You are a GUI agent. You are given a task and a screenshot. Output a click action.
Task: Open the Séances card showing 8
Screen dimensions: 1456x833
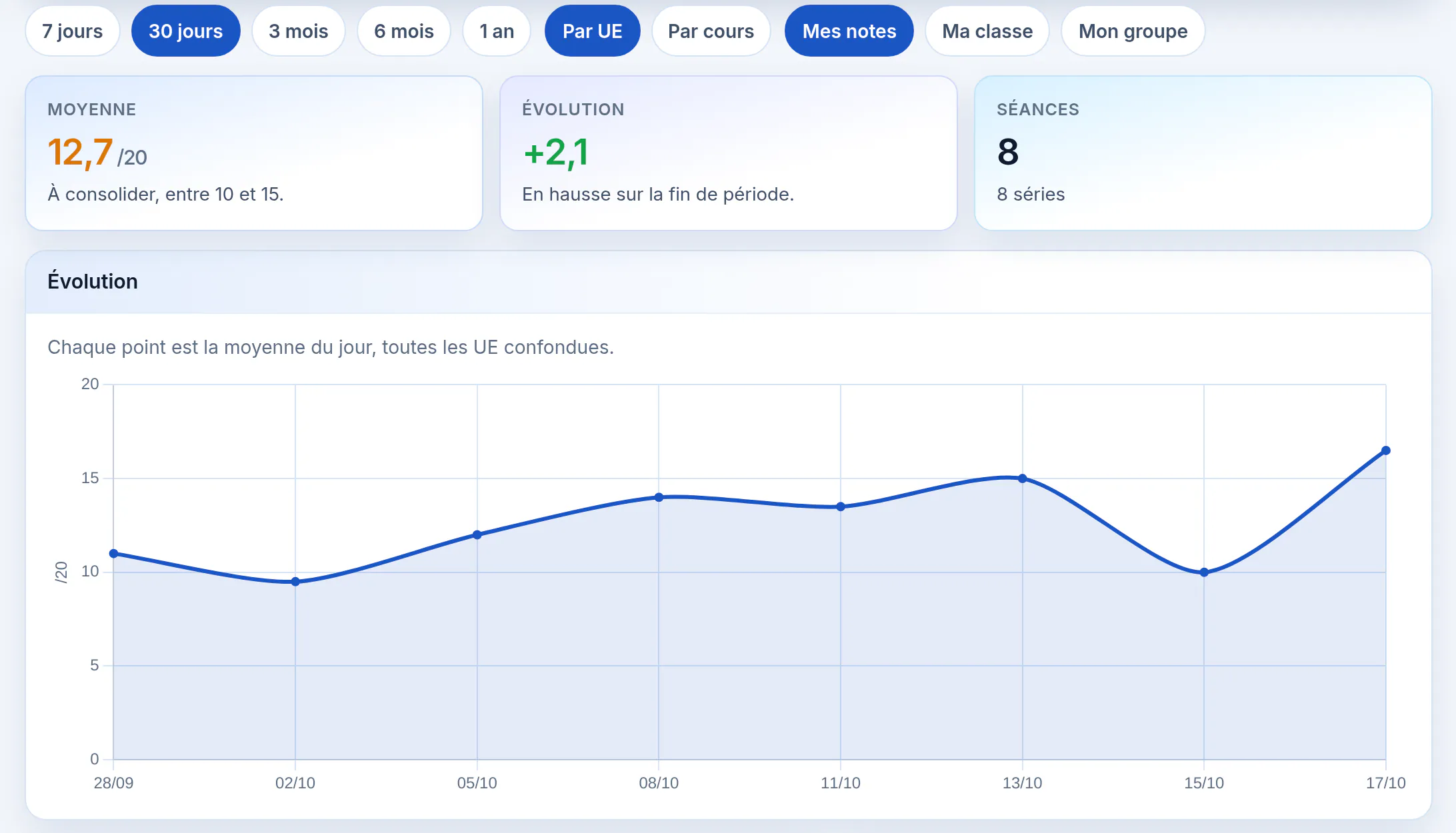pos(1203,153)
